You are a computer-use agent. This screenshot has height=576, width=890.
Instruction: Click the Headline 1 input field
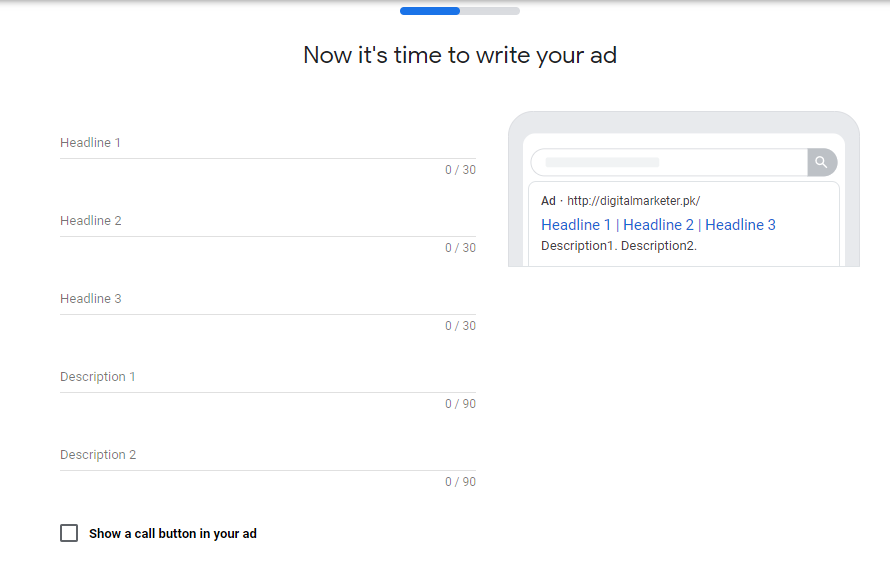pyautogui.click(x=268, y=143)
